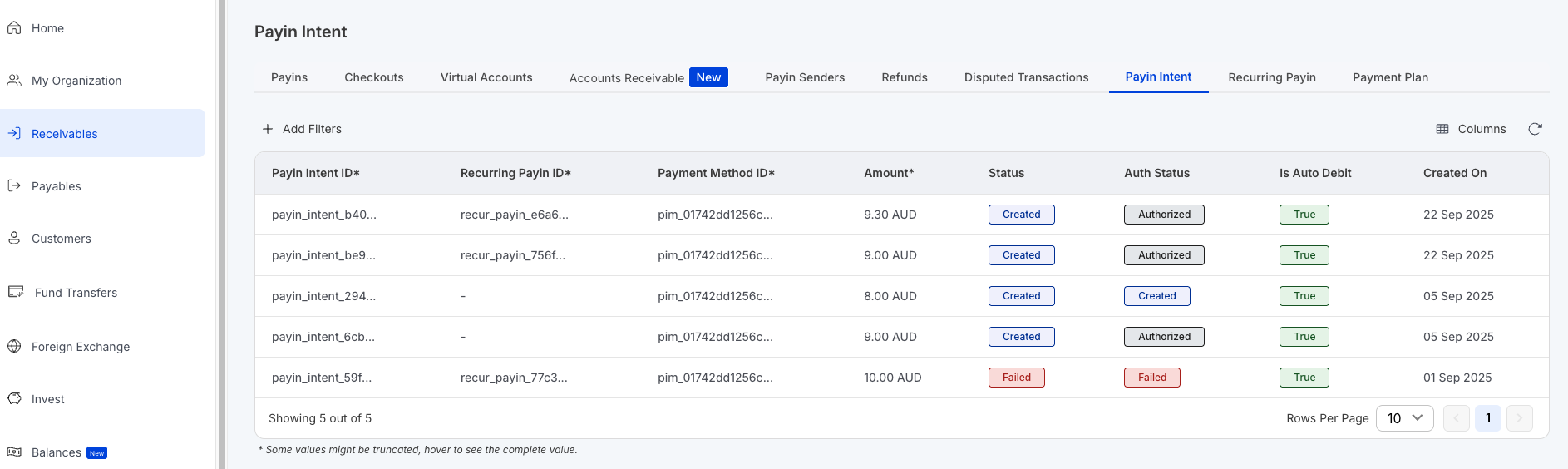This screenshot has height=469, width=1568.
Task: Navigate to Foreign Exchange
Action: (x=81, y=347)
